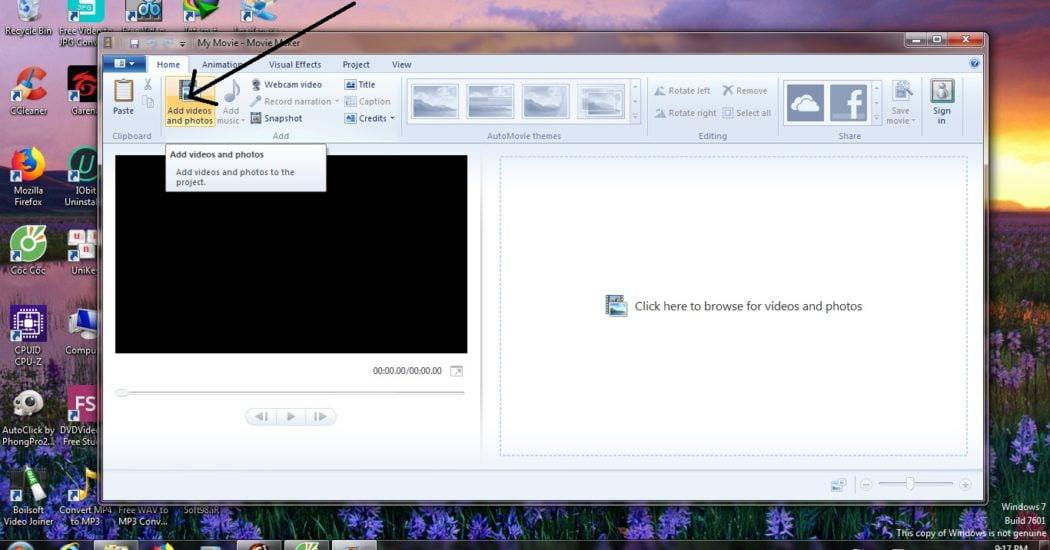Open the Movie Maker file menu button
1050x550 pixels.
[123, 64]
